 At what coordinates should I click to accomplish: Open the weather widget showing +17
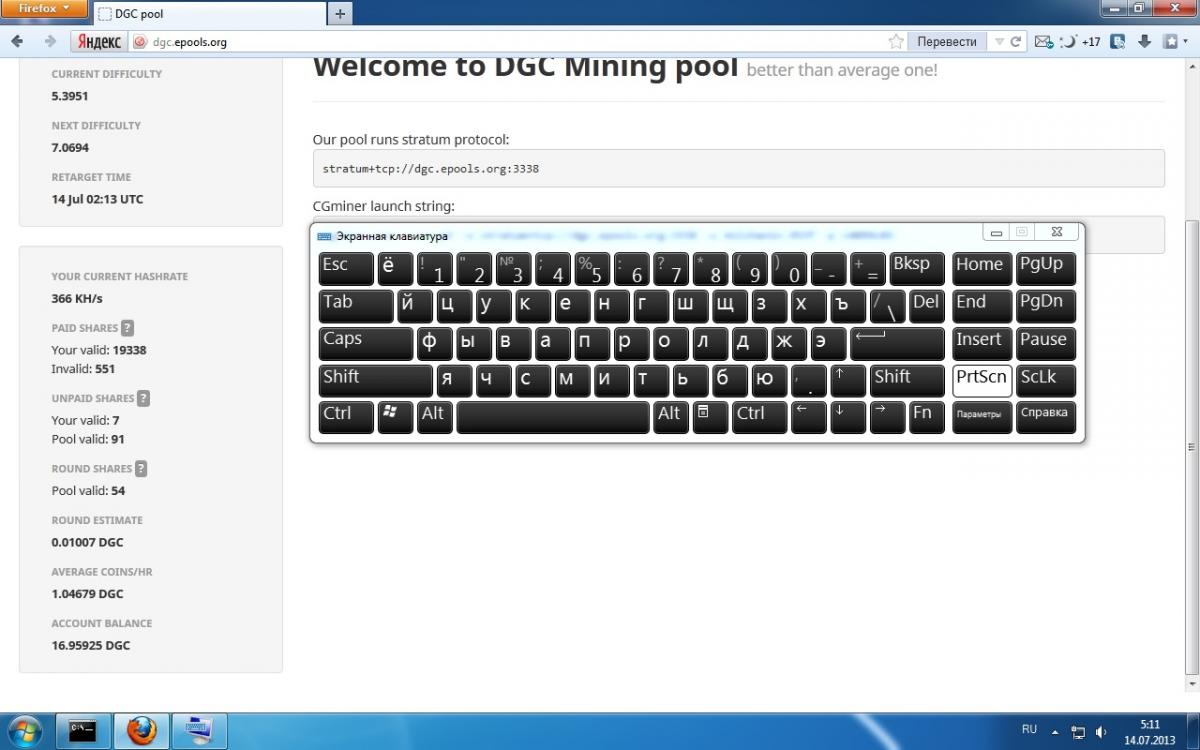click(1081, 42)
